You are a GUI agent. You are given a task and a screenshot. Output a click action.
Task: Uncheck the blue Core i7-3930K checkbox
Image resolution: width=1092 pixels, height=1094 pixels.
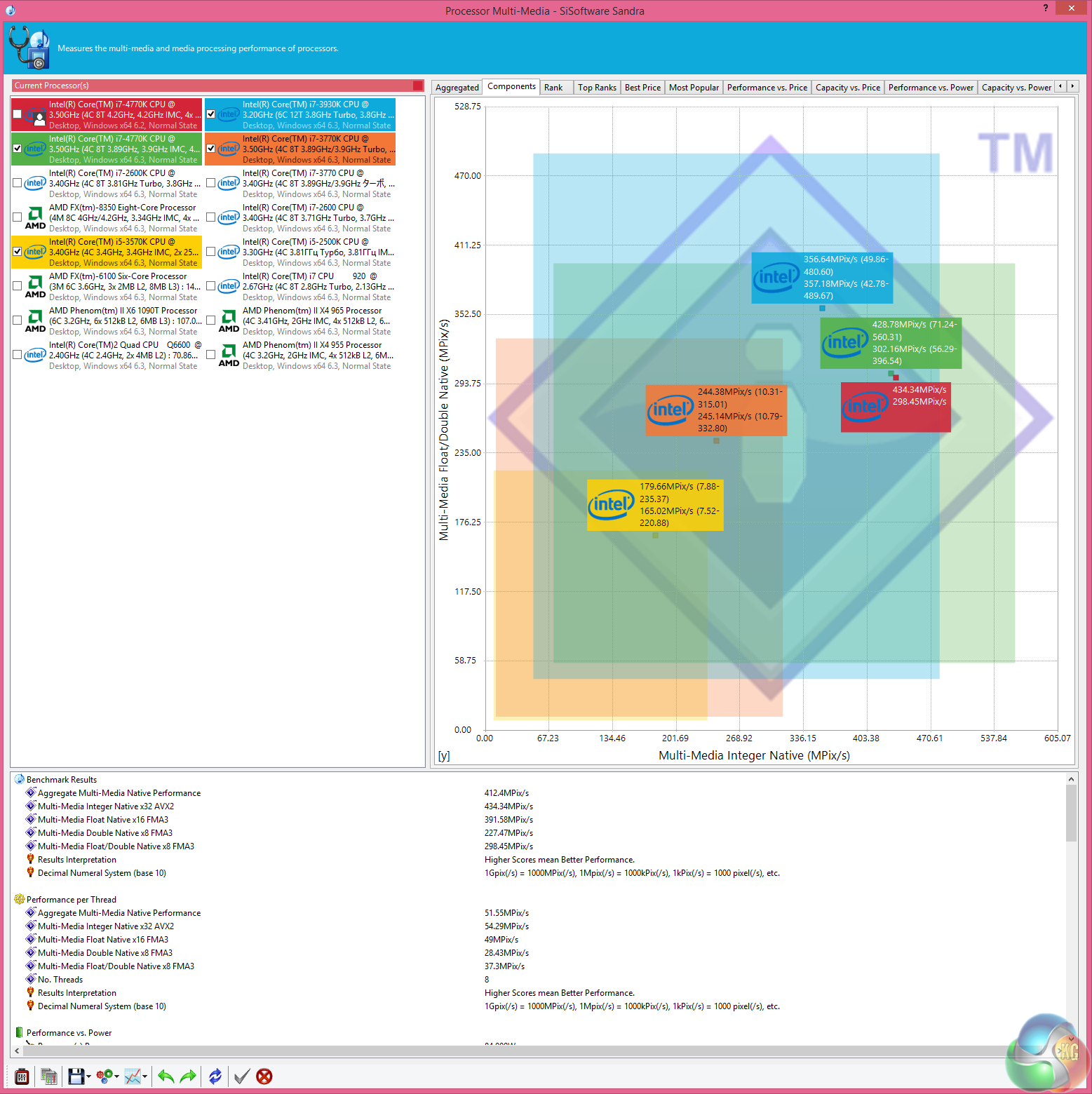pos(211,114)
